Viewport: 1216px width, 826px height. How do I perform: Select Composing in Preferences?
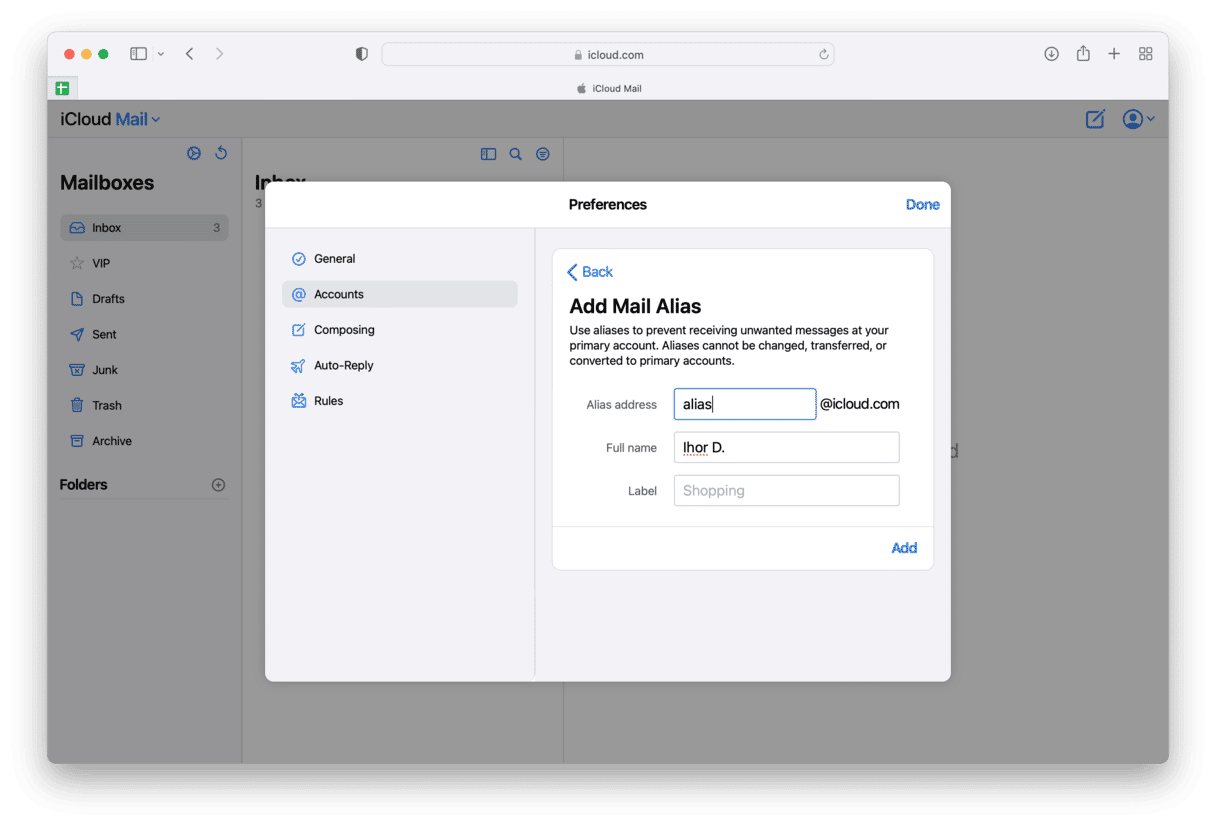pyautogui.click(x=400, y=330)
